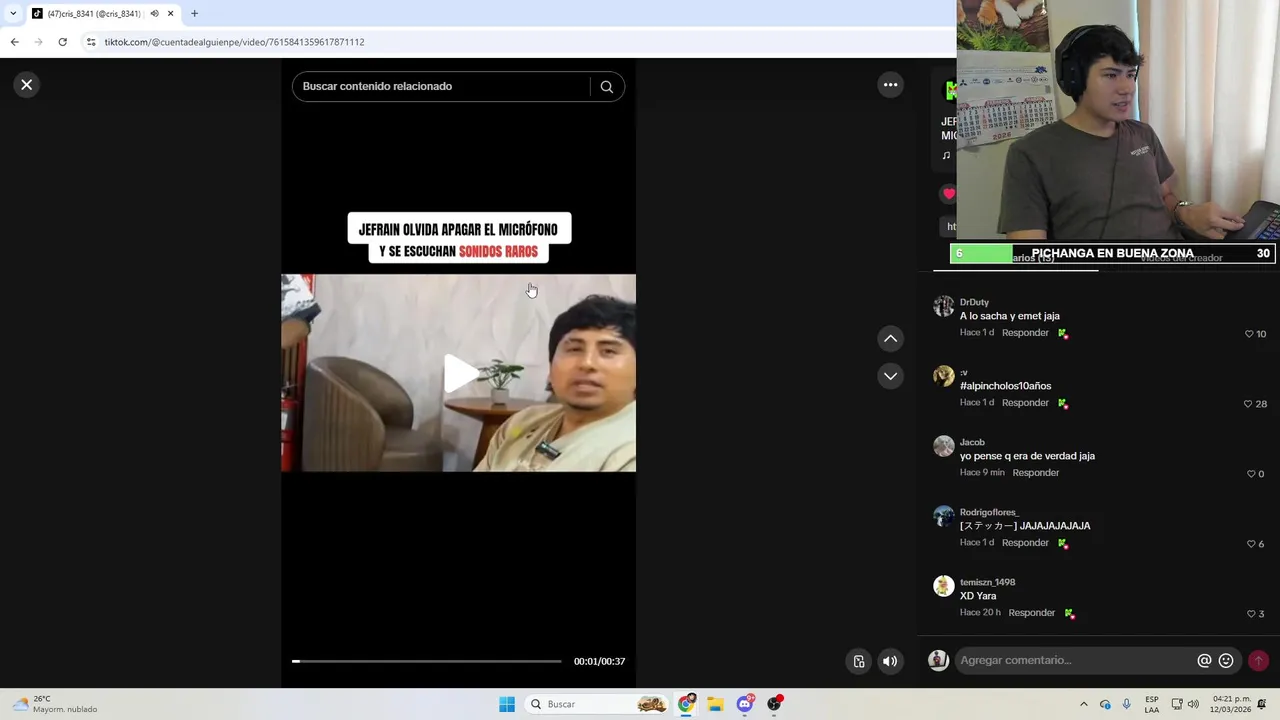Reply to DrDuty's comment

[1025, 333]
